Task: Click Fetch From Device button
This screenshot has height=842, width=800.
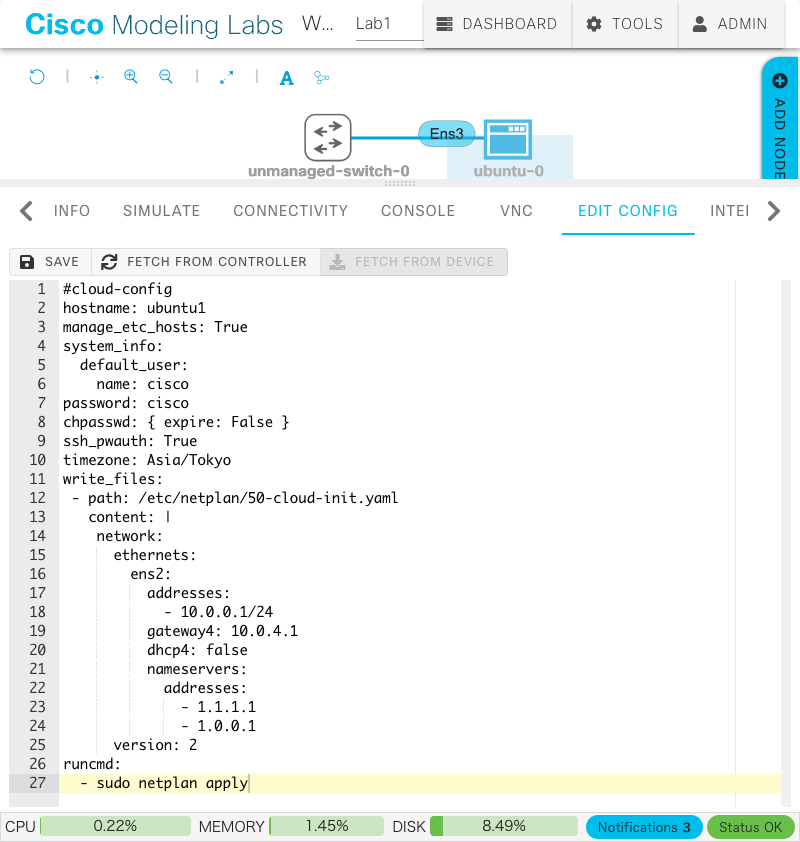Action: (x=413, y=262)
